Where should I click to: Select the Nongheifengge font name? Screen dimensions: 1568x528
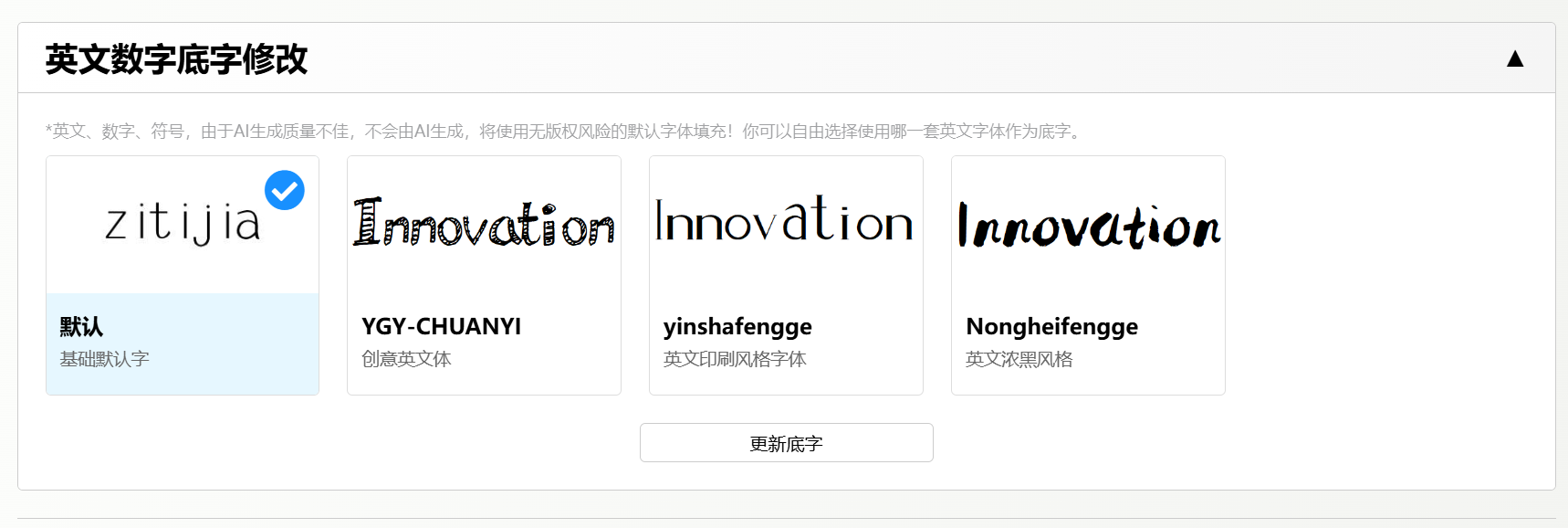point(1051,327)
